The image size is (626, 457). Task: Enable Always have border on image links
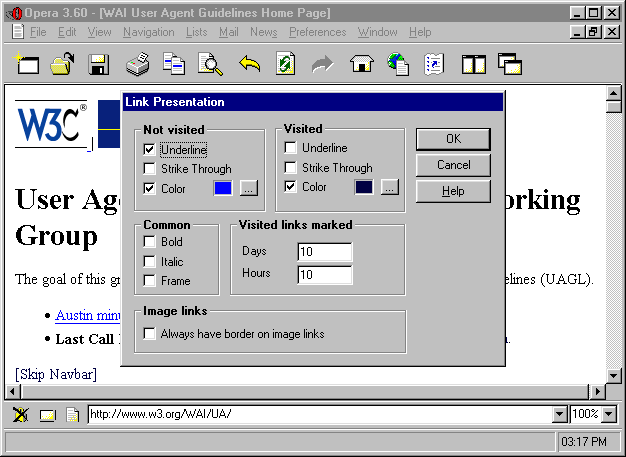coord(150,334)
